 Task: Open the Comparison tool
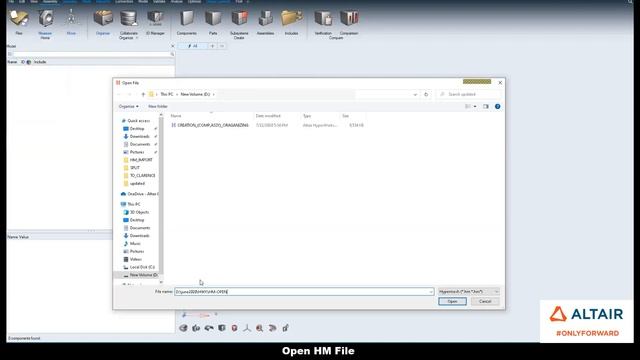(349, 19)
